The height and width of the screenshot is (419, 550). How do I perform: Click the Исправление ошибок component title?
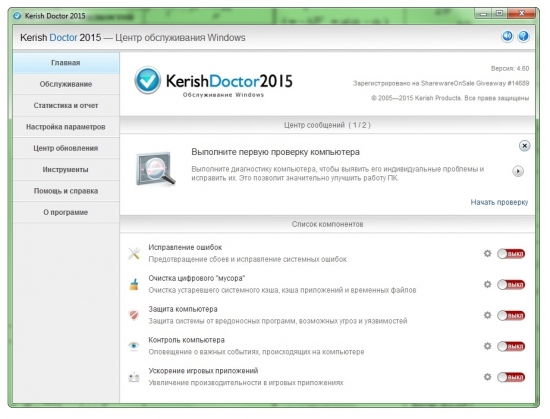pos(185,247)
